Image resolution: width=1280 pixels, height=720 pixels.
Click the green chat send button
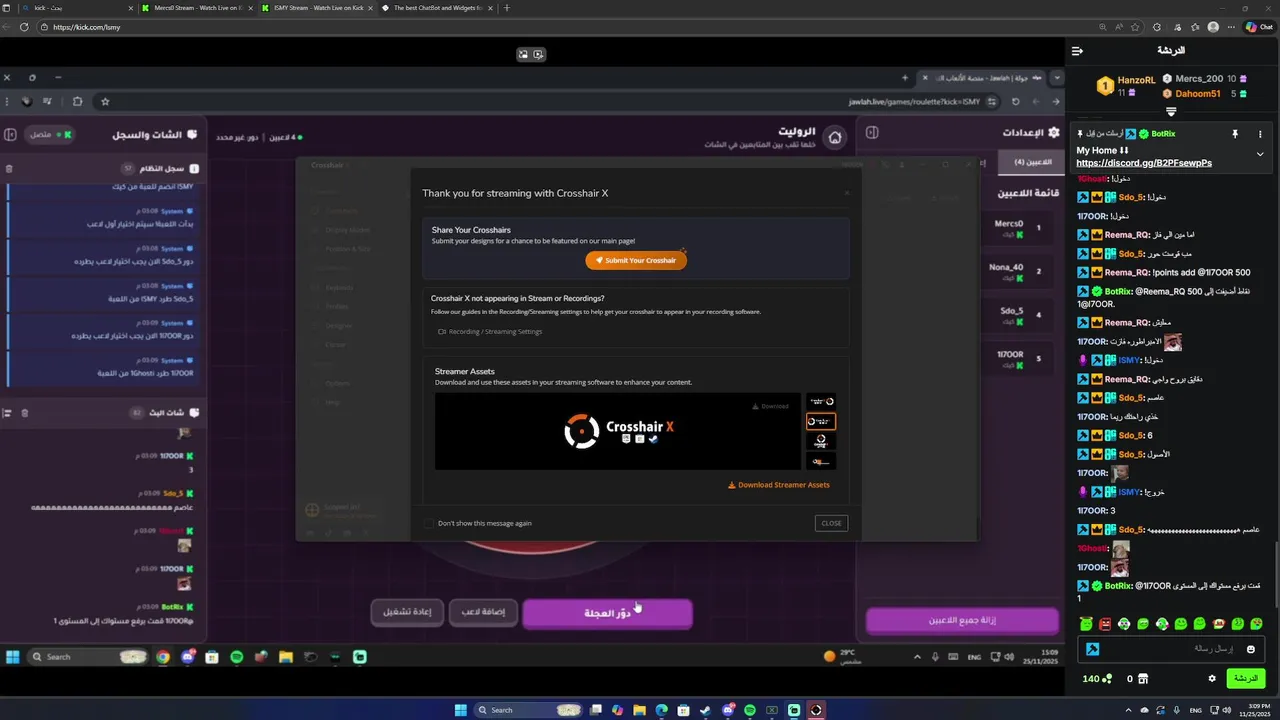[1245, 678]
